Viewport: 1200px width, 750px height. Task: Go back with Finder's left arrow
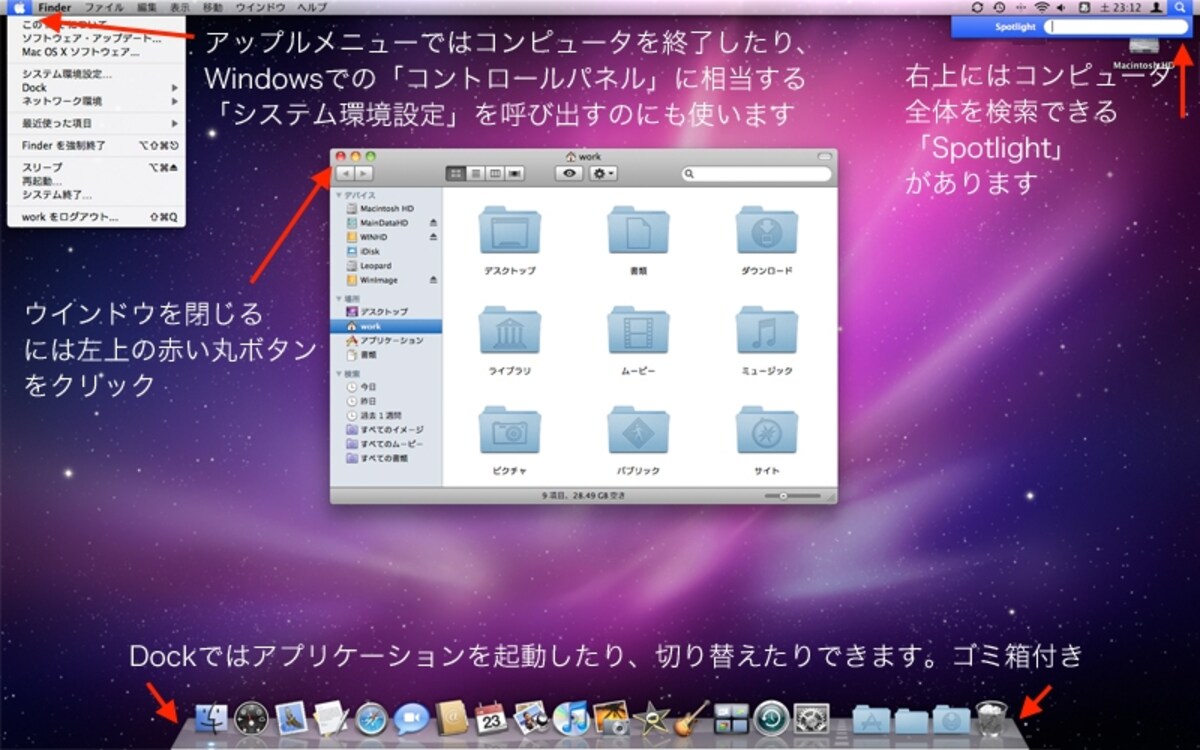click(x=347, y=174)
